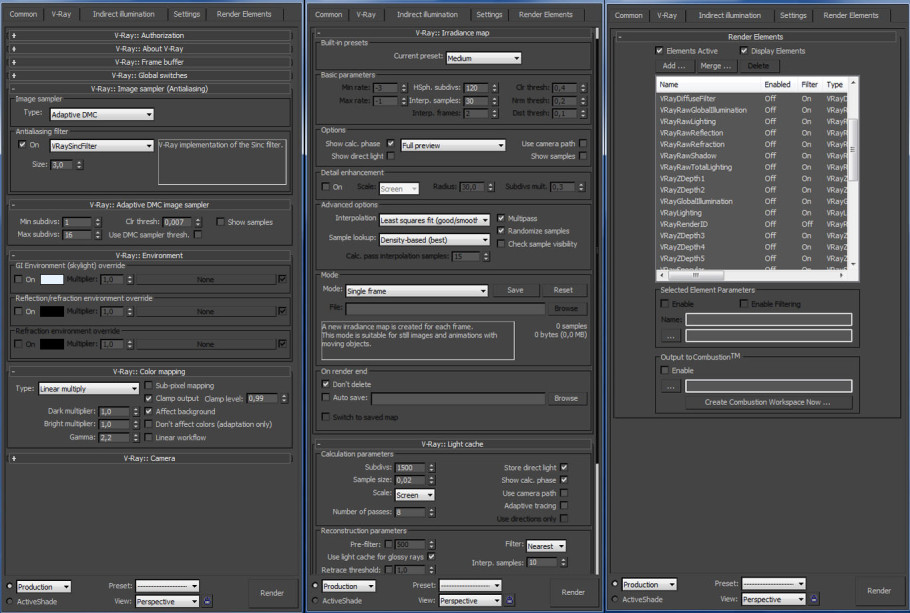The width and height of the screenshot is (910, 613).
Task: Toggle Store direct light checkbox
Action: 564,467
